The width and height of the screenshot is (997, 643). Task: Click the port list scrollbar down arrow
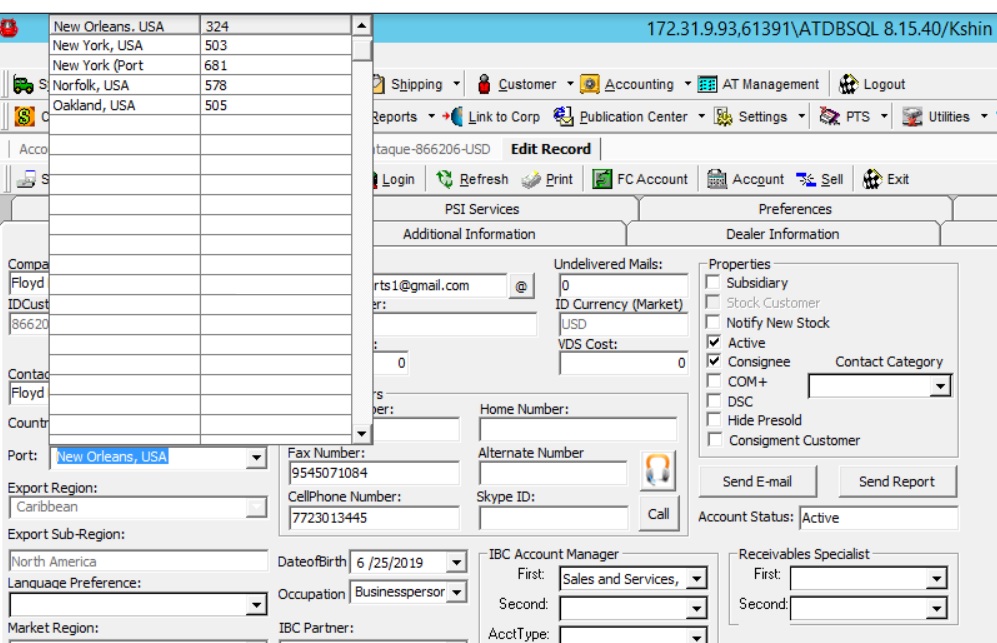(x=361, y=434)
